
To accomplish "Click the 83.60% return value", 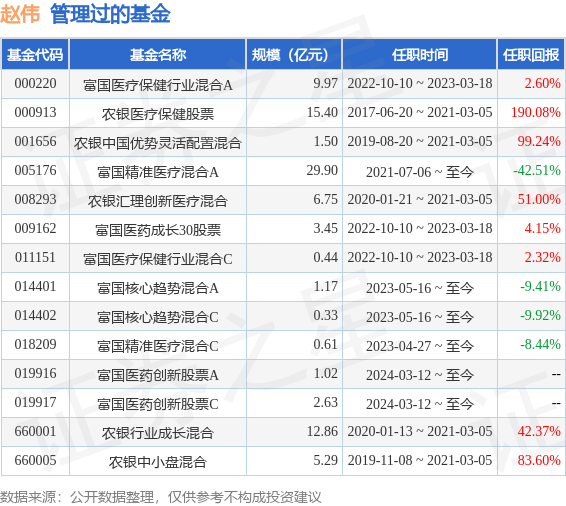I will (x=539, y=460).
